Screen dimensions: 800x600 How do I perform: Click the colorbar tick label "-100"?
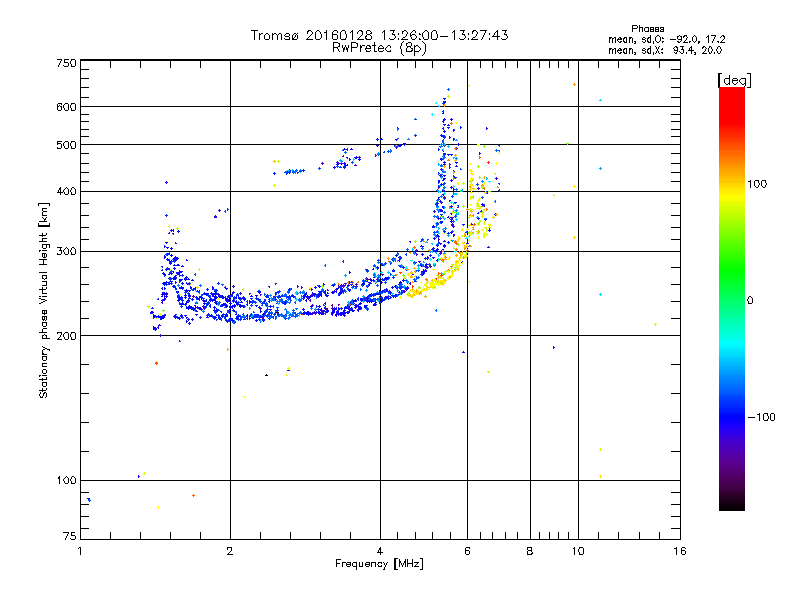click(x=761, y=417)
